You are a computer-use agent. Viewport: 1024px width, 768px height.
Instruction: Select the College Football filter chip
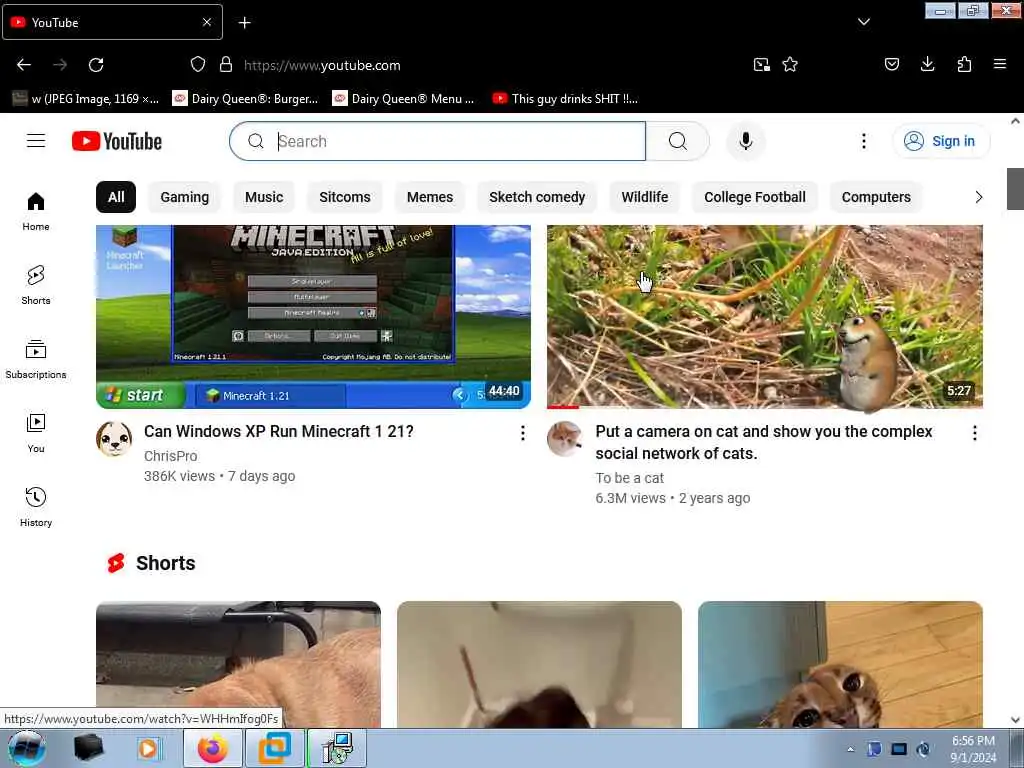755,197
